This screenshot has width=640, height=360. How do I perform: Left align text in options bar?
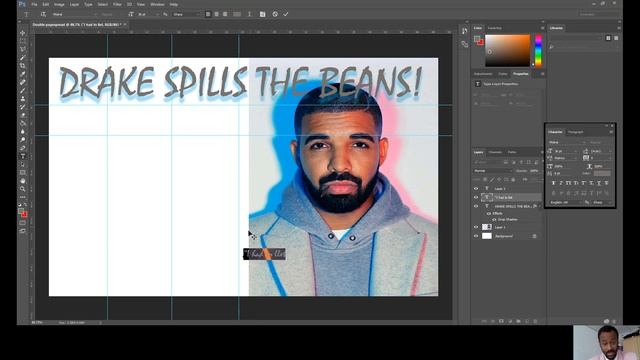click(208, 14)
